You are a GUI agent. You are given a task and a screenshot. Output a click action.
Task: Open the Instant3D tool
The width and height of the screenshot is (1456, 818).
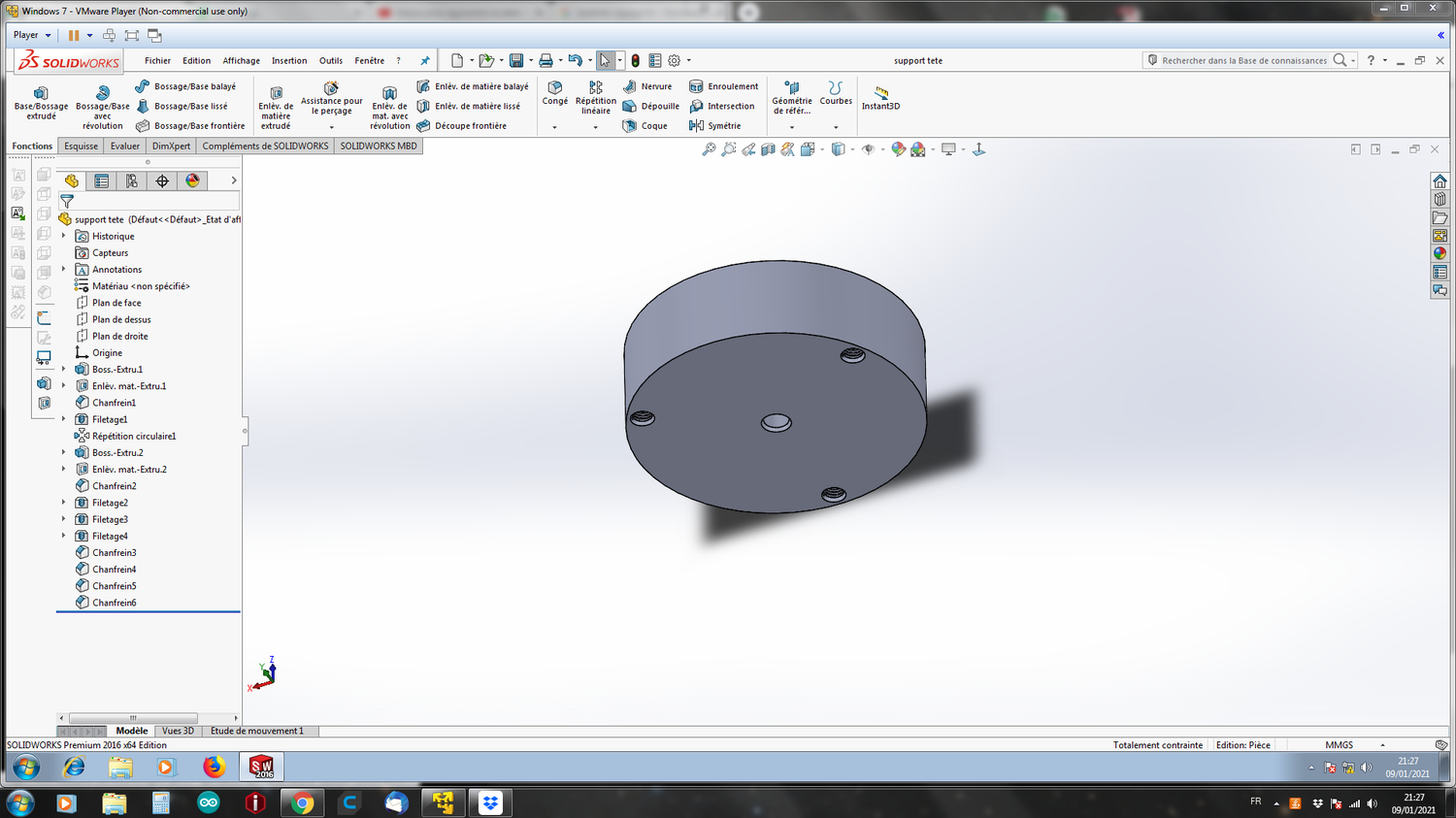tap(880, 98)
